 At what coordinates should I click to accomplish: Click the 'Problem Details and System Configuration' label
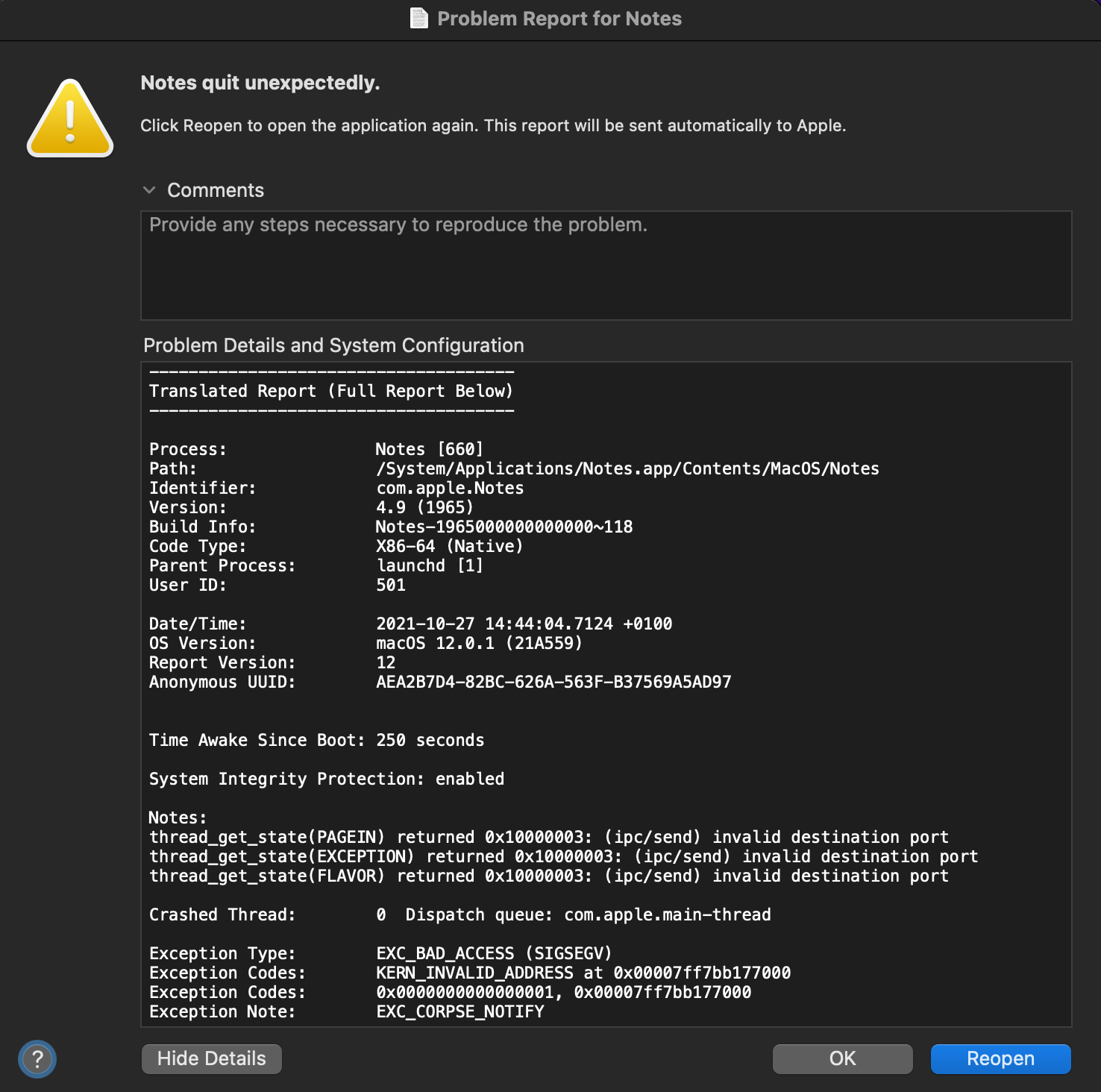333,345
